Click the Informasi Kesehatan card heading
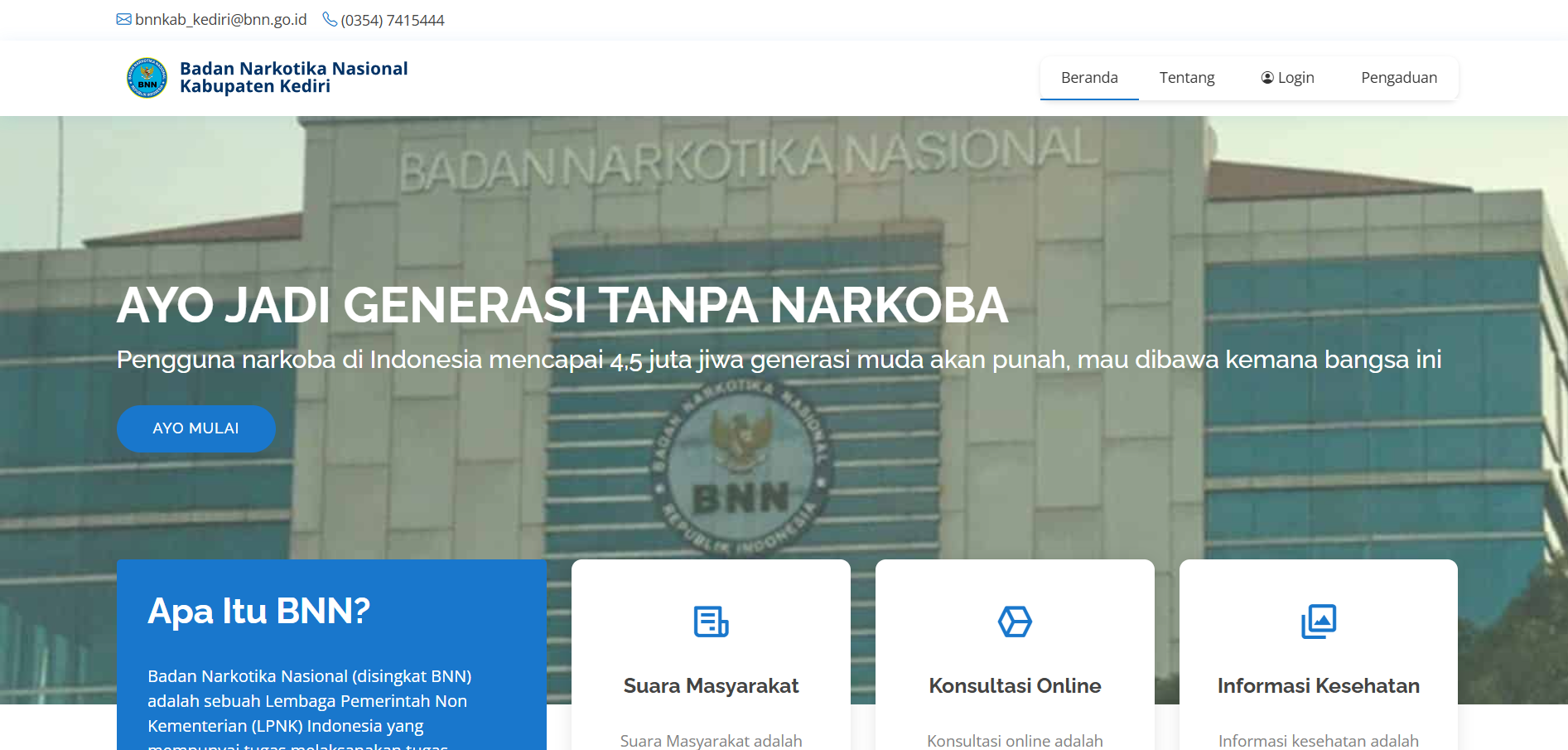Viewport: 1568px width, 750px height. tap(1319, 686)
